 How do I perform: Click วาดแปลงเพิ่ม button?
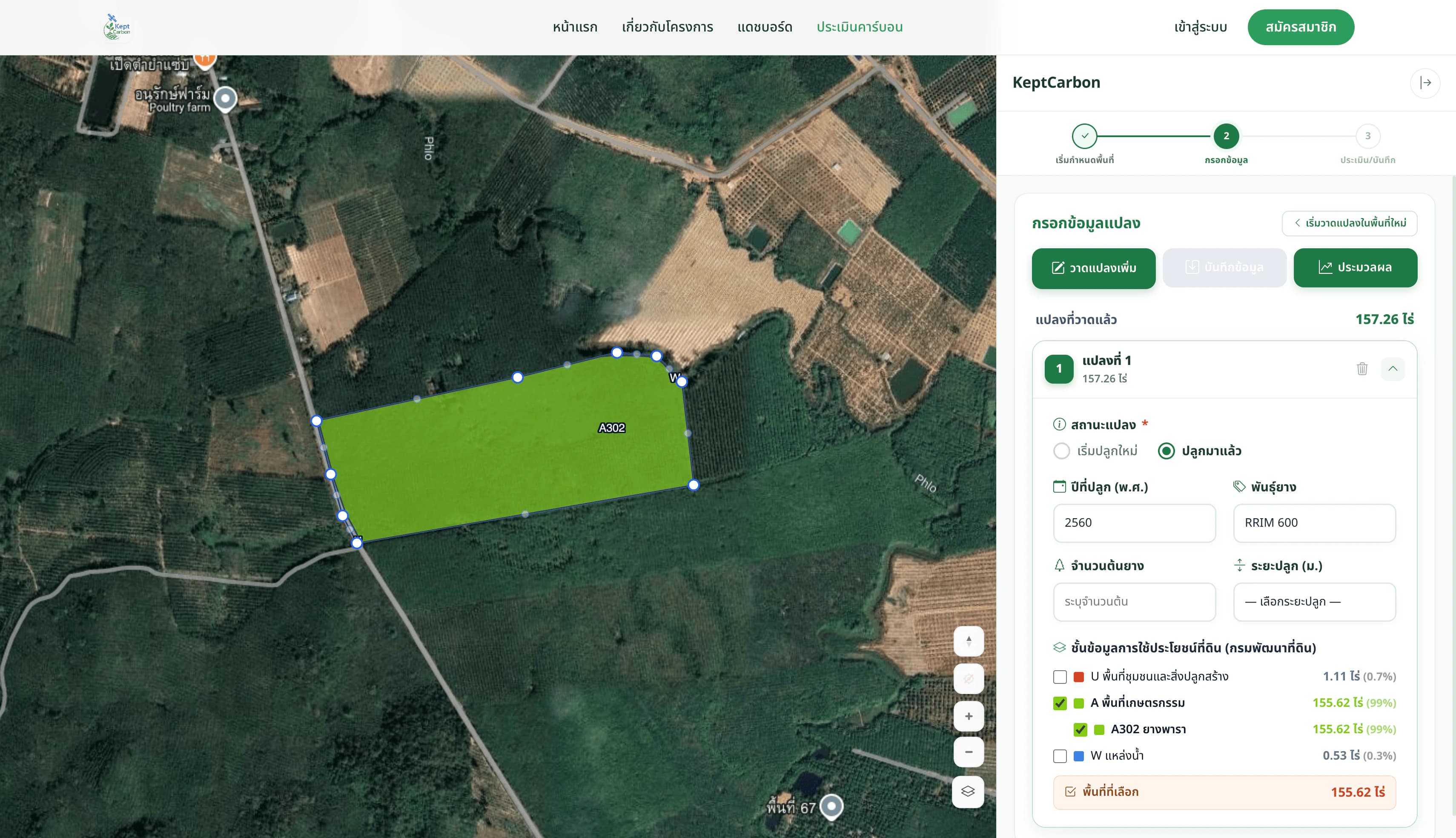1094,268
